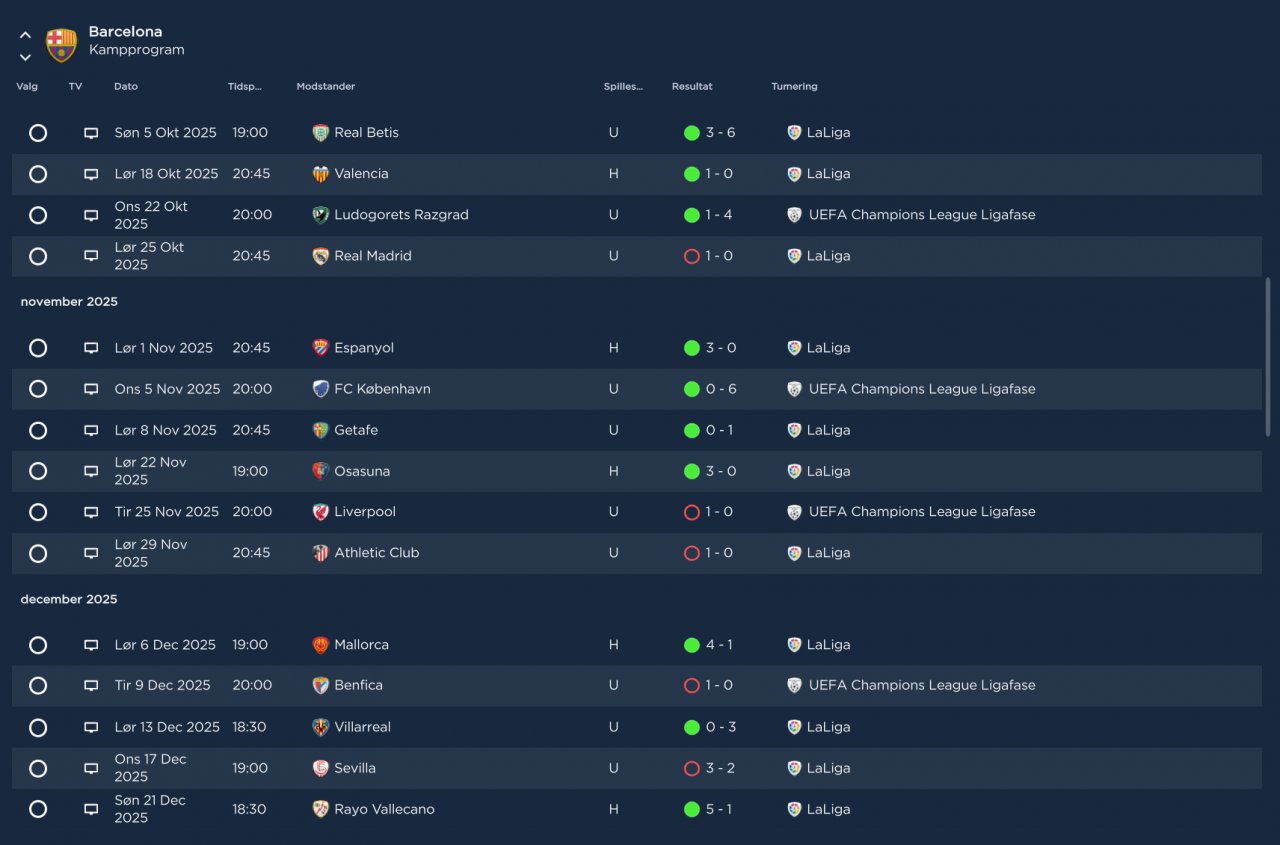Select the radio button for Valencia match

pyautogui.click(x=38, y=174)
